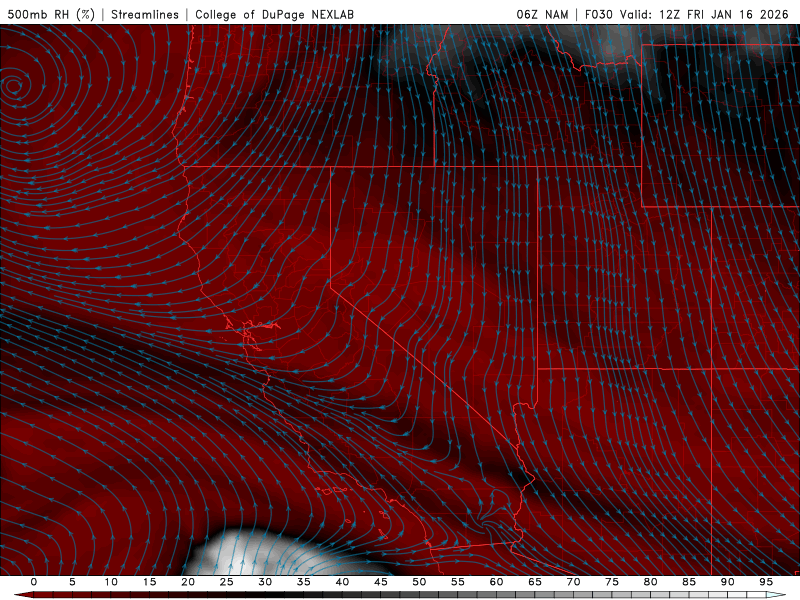Click 'Valid: 12Z FRI JAN 16 2026' text

click(x=704, y=14)
